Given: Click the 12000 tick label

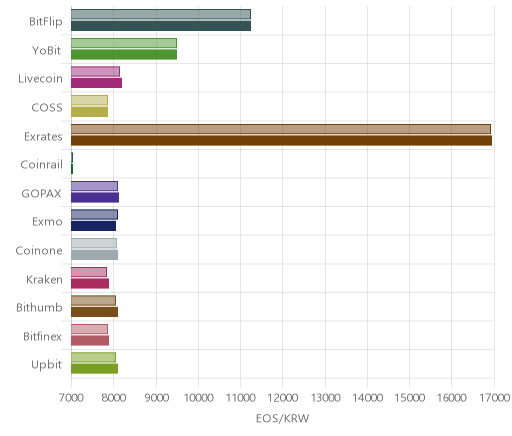Looking at the screenshot, I should (x=283, y=398).
